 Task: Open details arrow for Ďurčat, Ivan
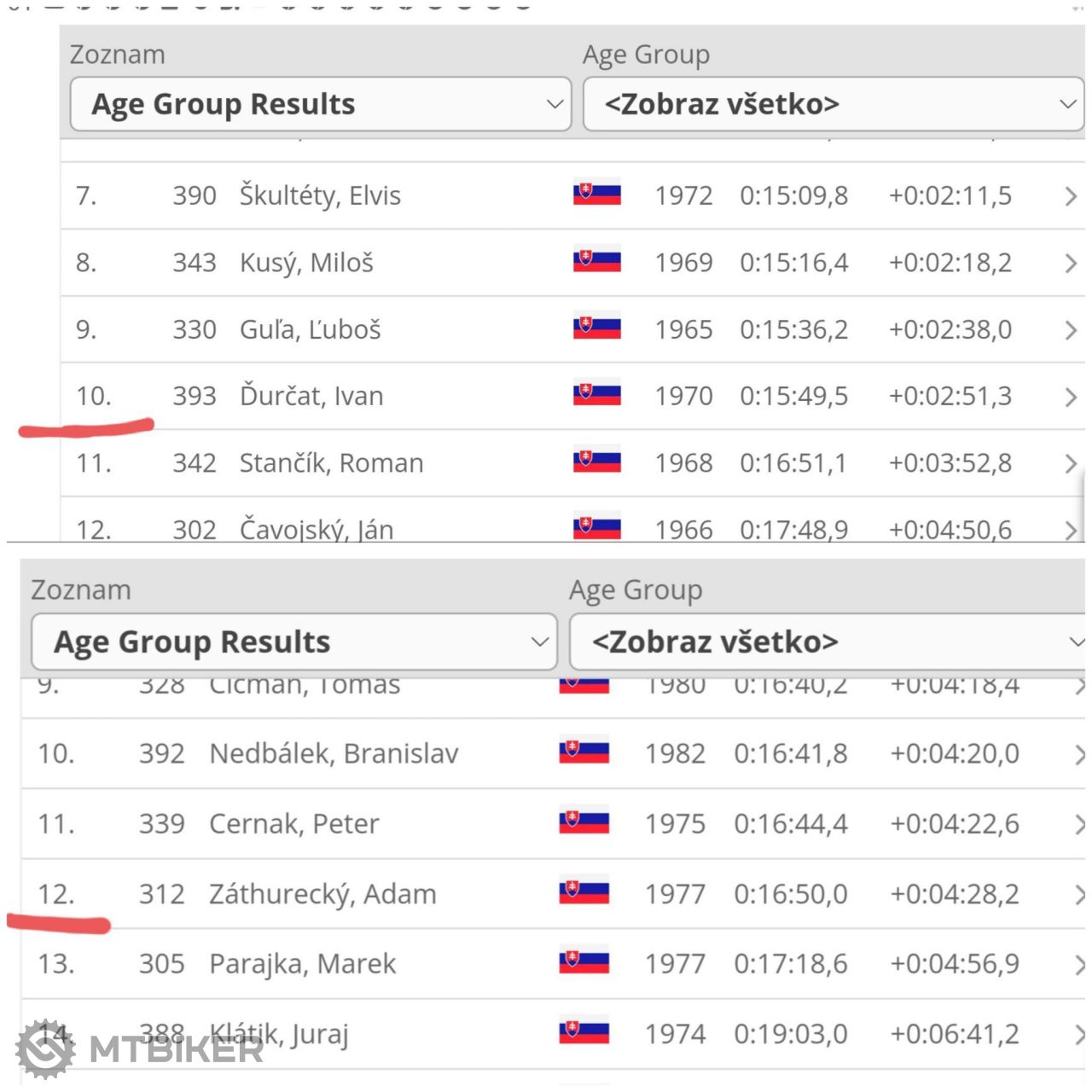(x=1071, y=397)
